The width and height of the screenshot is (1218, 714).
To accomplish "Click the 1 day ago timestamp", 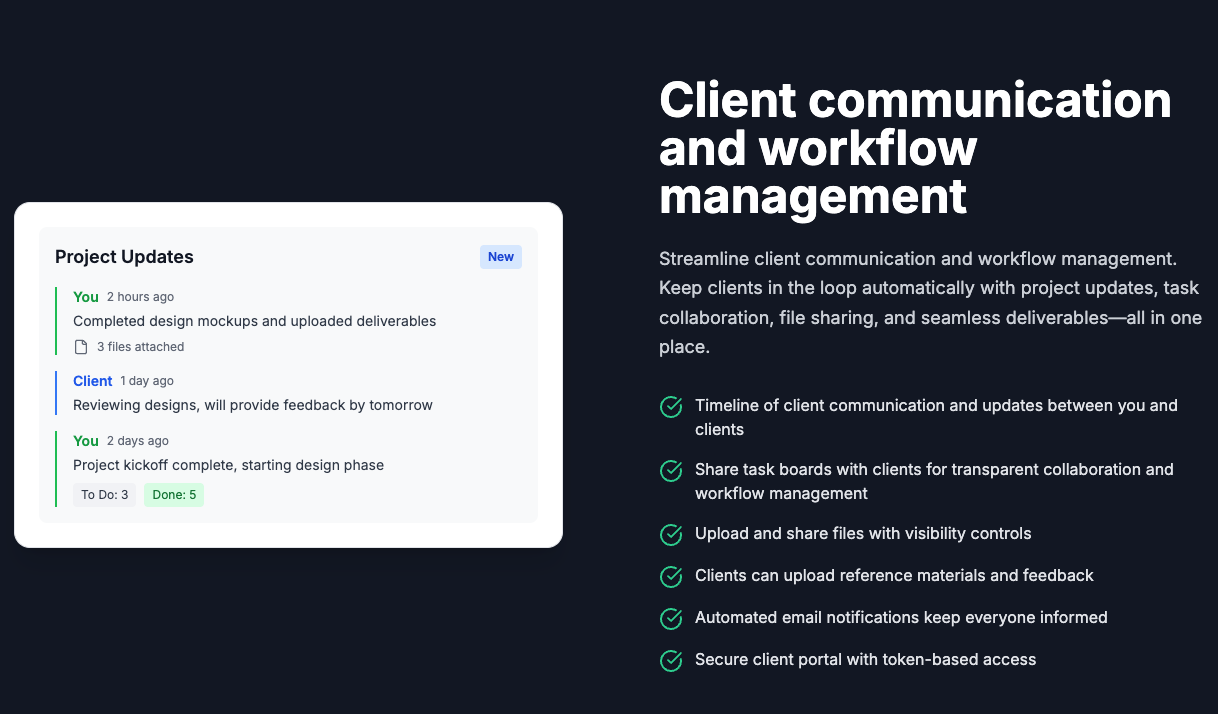I will tap(147, 381).
